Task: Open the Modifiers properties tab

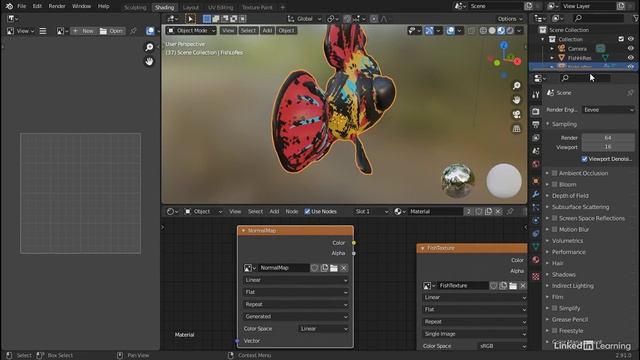Action: click(x=536, y=194)
